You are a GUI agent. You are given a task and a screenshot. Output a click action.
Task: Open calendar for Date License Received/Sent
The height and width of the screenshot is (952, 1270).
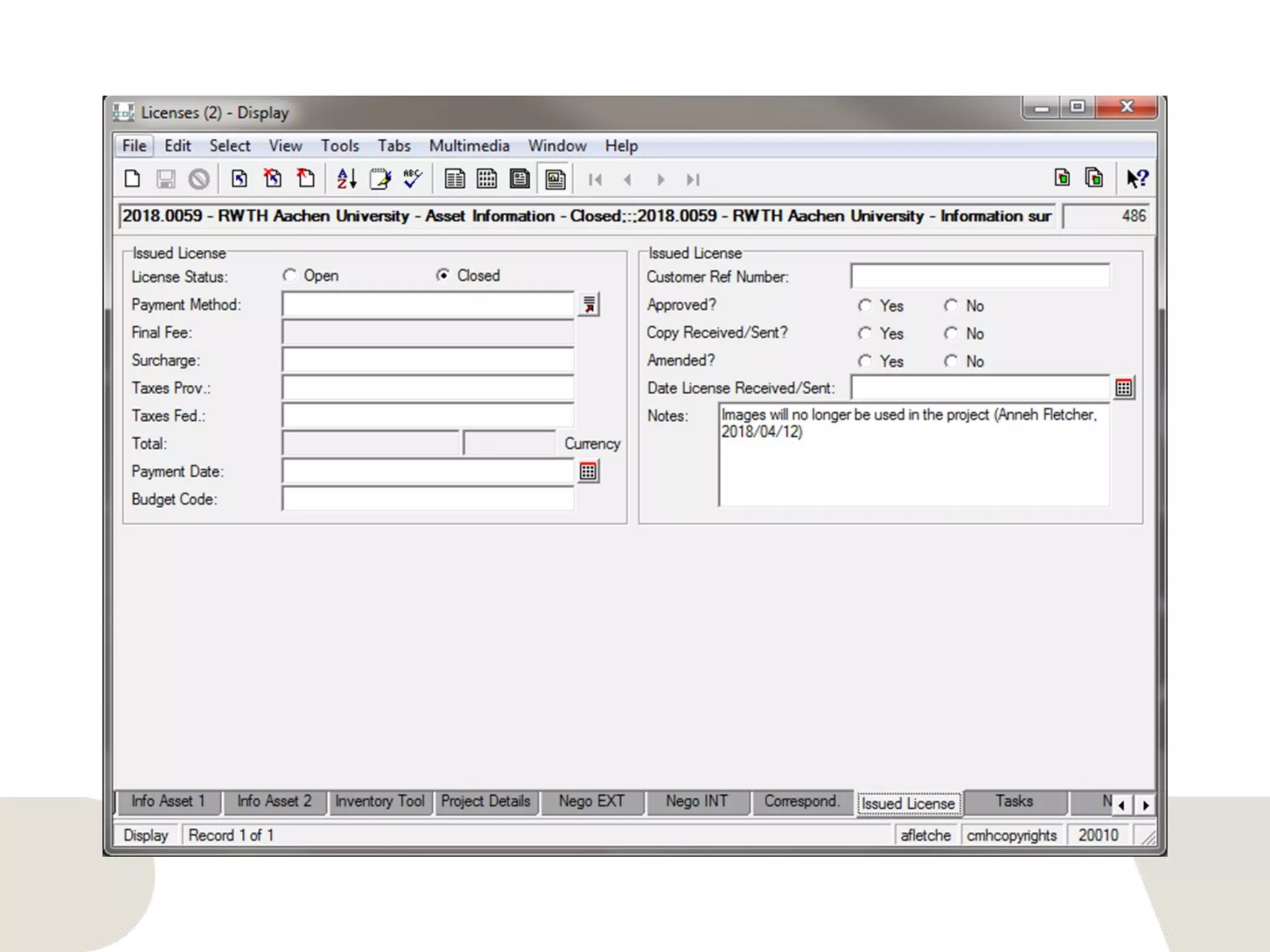(x=1124, y=389)
